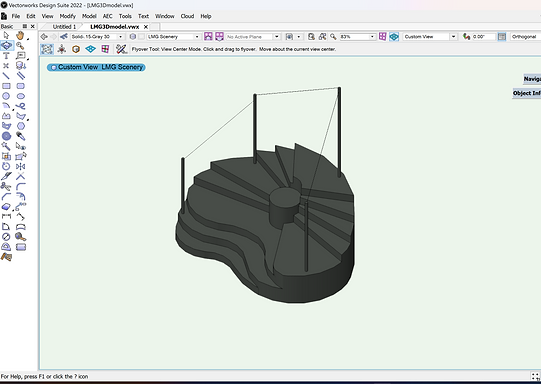Viewport: 541px width, 384px height.
Task: Click the Custom View LMG Scenery label
Action: pyautogui.click(x=96, y=67)
